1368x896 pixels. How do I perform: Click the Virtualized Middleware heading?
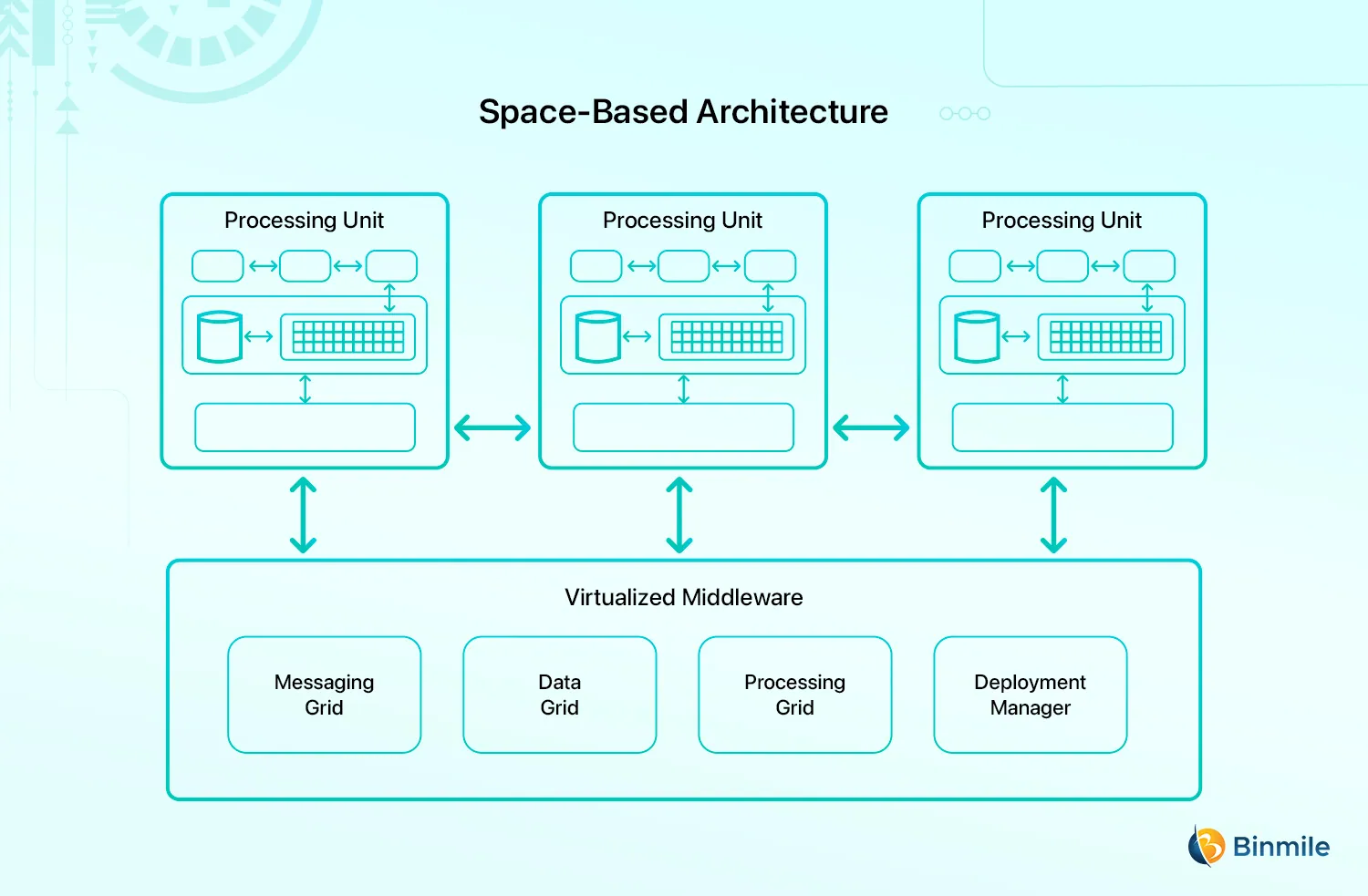(x=683, y=597)
